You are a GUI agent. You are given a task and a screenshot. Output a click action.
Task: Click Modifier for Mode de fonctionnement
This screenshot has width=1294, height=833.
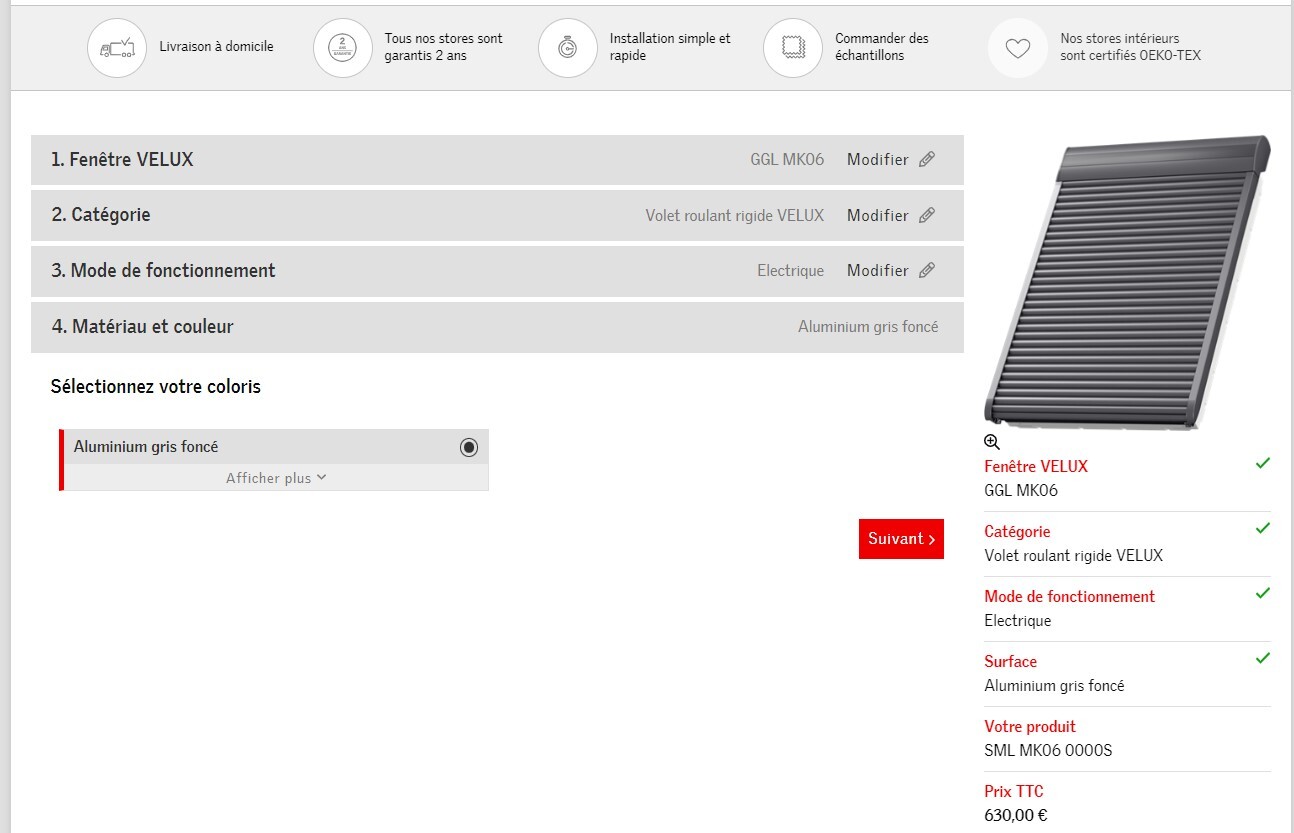point(878,270)
